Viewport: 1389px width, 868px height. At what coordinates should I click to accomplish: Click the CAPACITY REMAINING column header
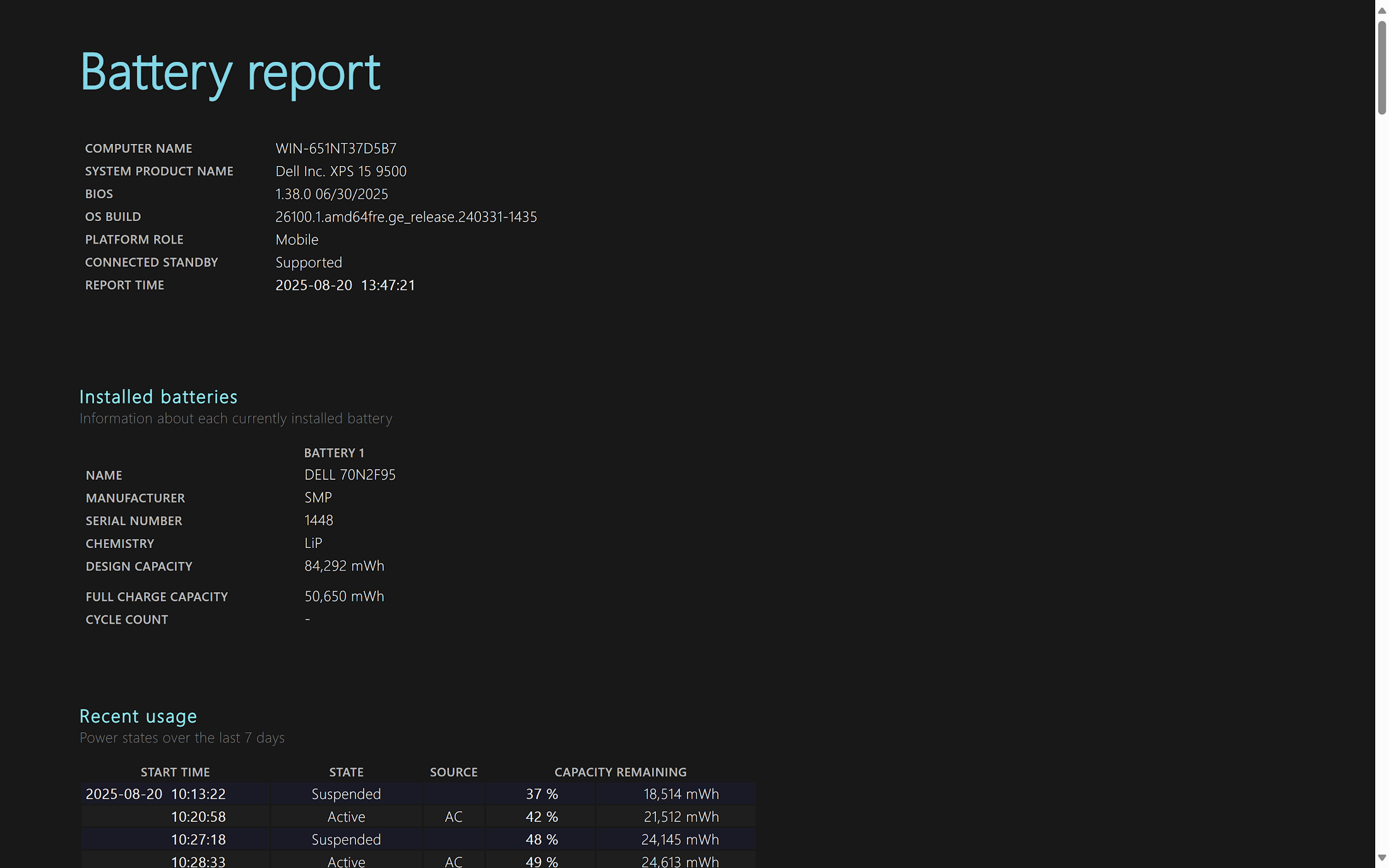click(620, 772)
